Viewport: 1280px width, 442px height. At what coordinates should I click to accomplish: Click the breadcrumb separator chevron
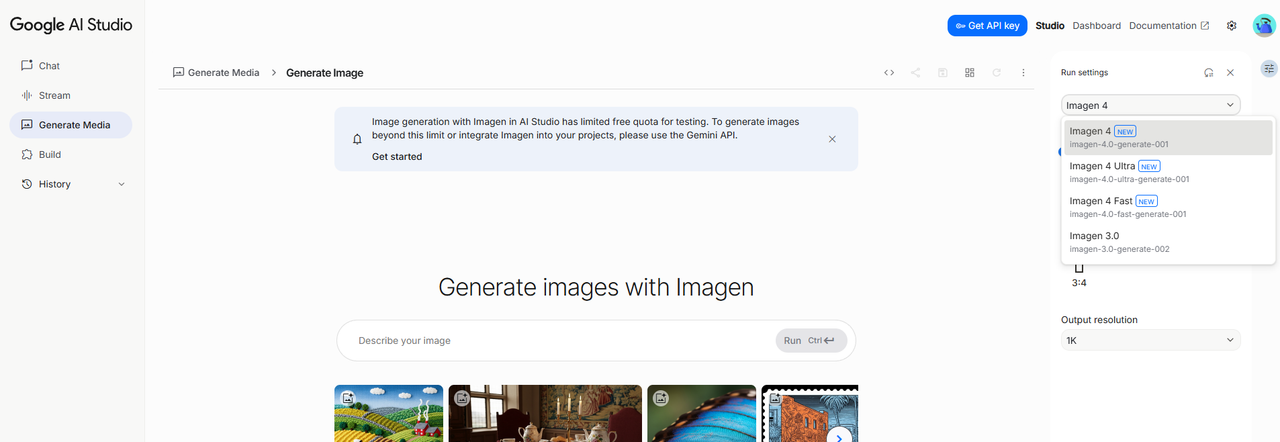click(273, 72)
